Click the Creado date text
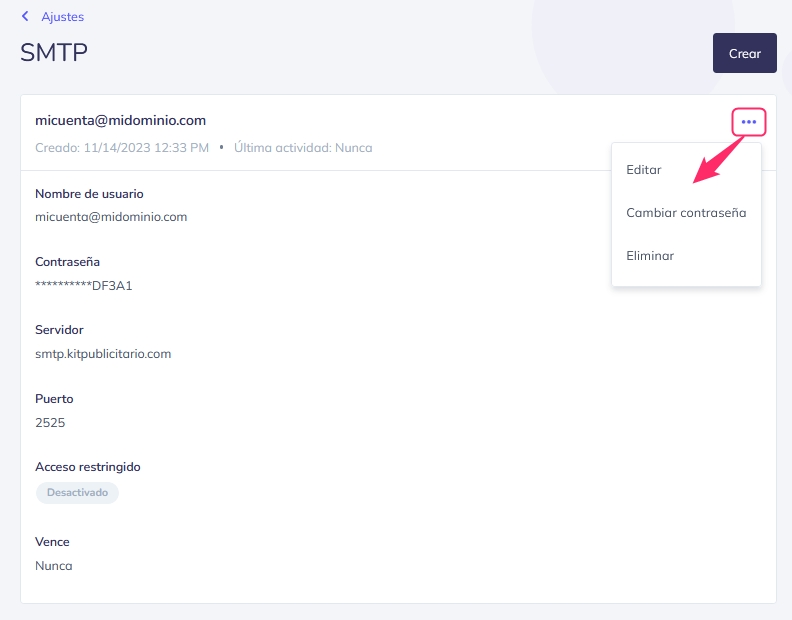The width and height of the screenshot is (792, 620). click(122, 148)
